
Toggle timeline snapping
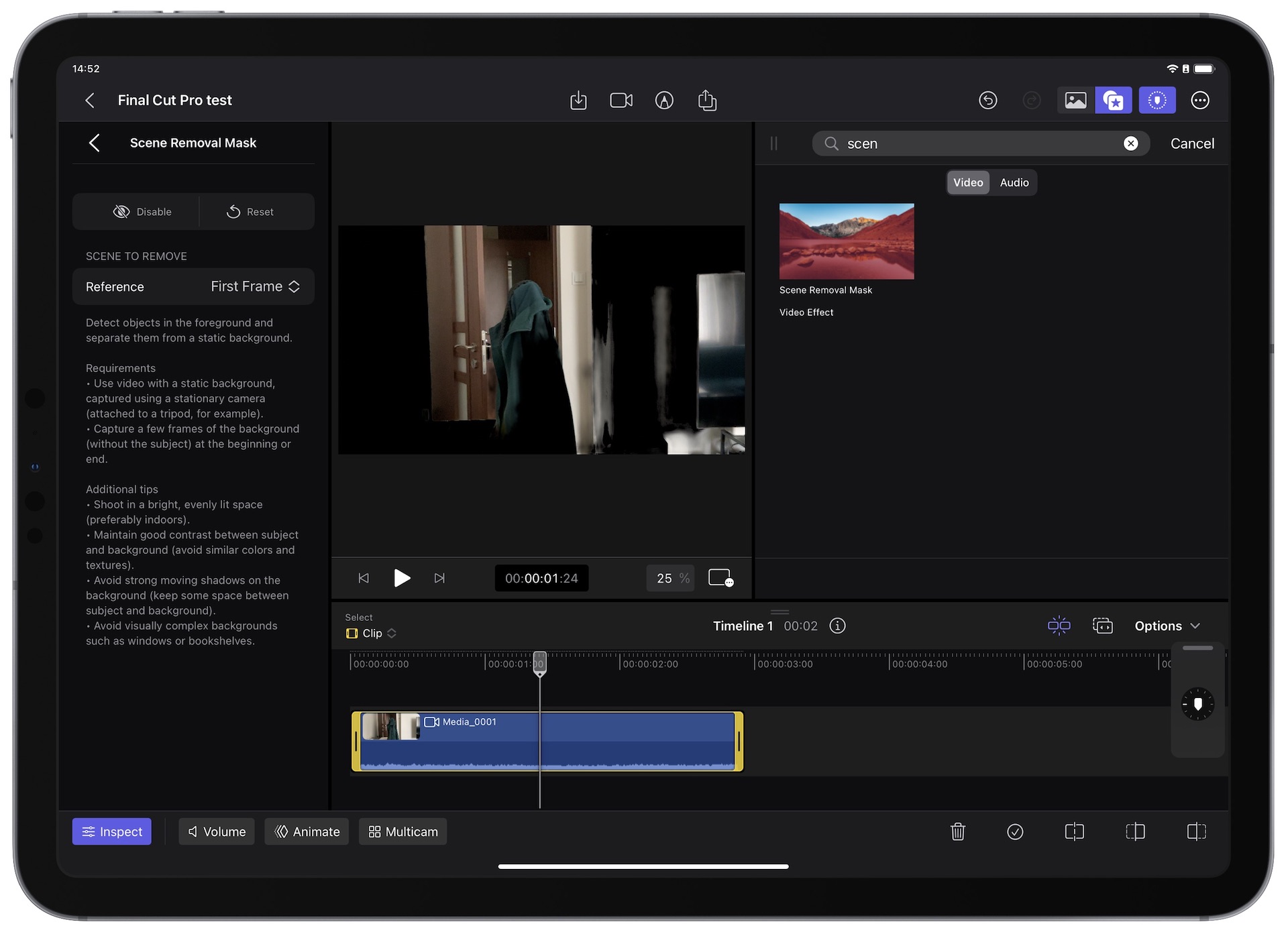(x=1059, y=626)
